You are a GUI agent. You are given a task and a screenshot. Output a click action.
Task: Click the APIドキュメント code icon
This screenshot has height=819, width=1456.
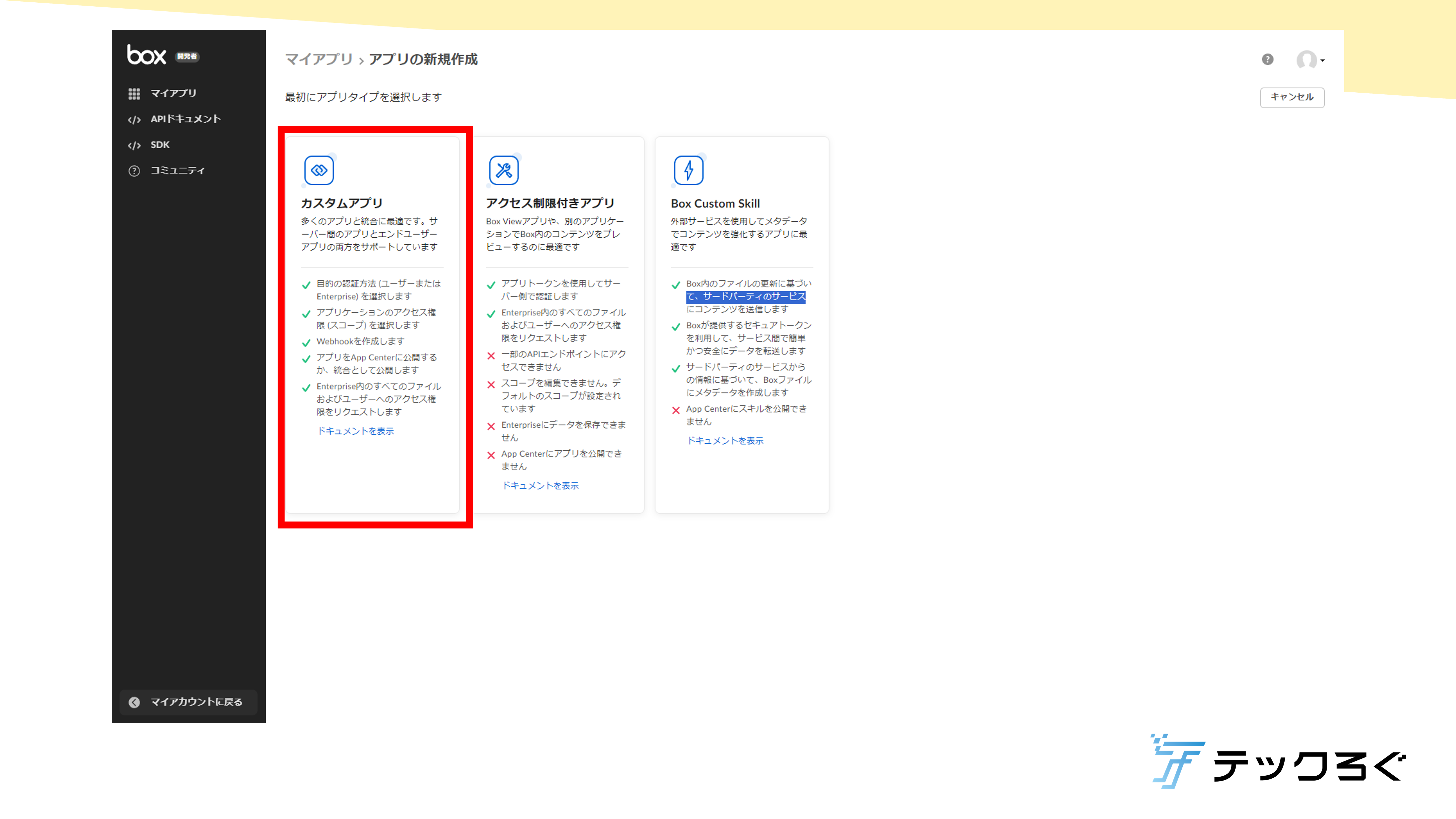click(134, 120)
